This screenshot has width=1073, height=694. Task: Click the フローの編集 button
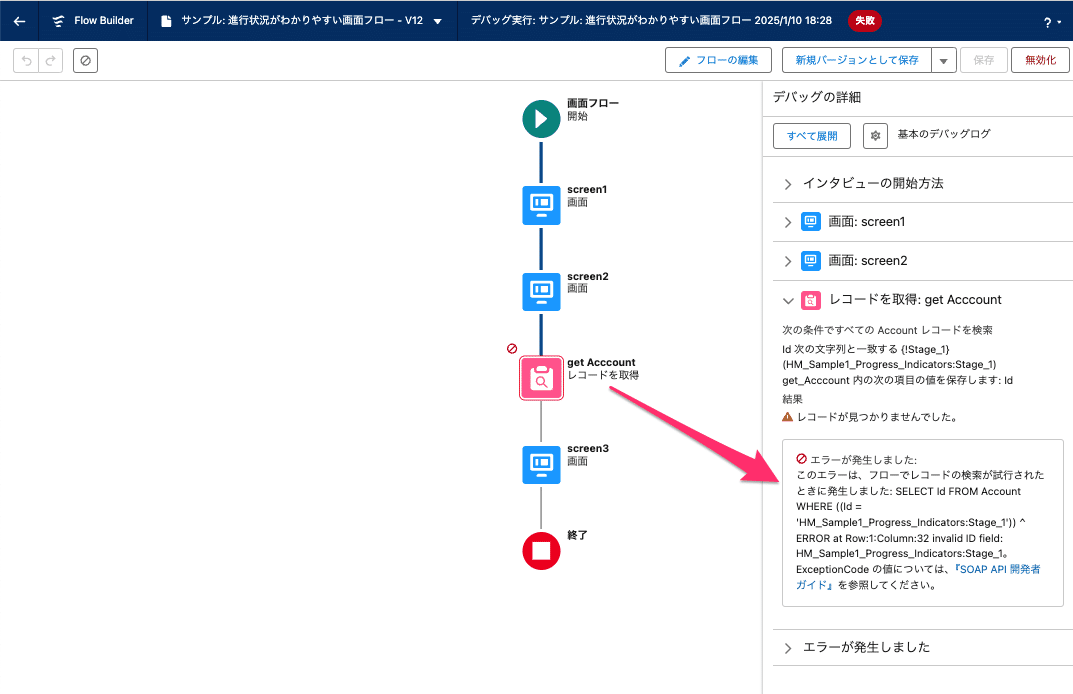coord(719,60)
